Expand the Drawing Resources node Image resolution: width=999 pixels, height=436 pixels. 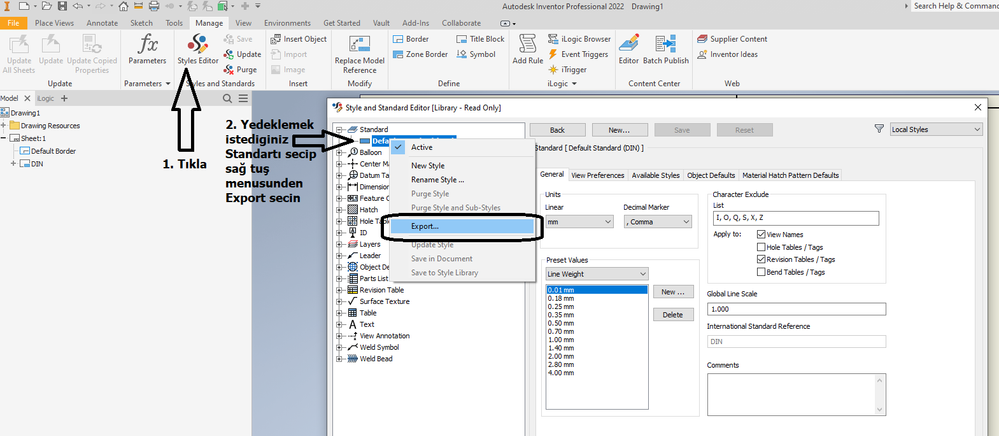pyautogui.click(x=4, y=125)
